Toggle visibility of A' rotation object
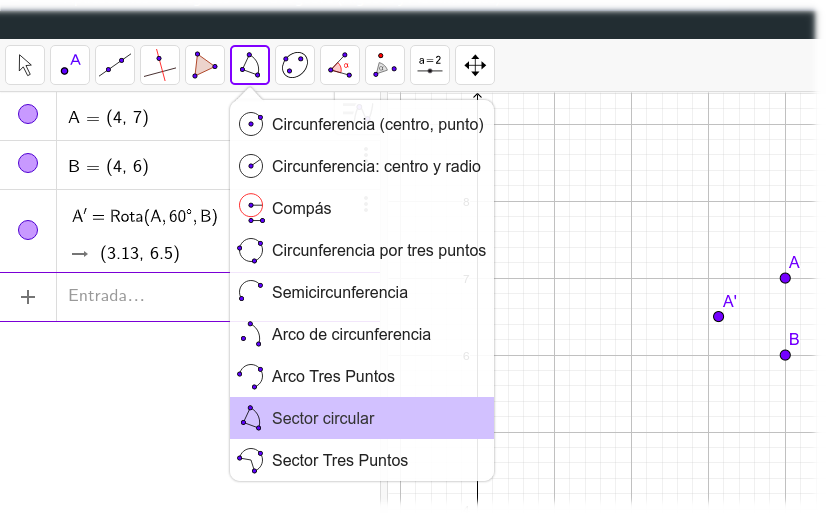This screenshot has height=513, width=826. pyautogui.click(x=28, y=230)
